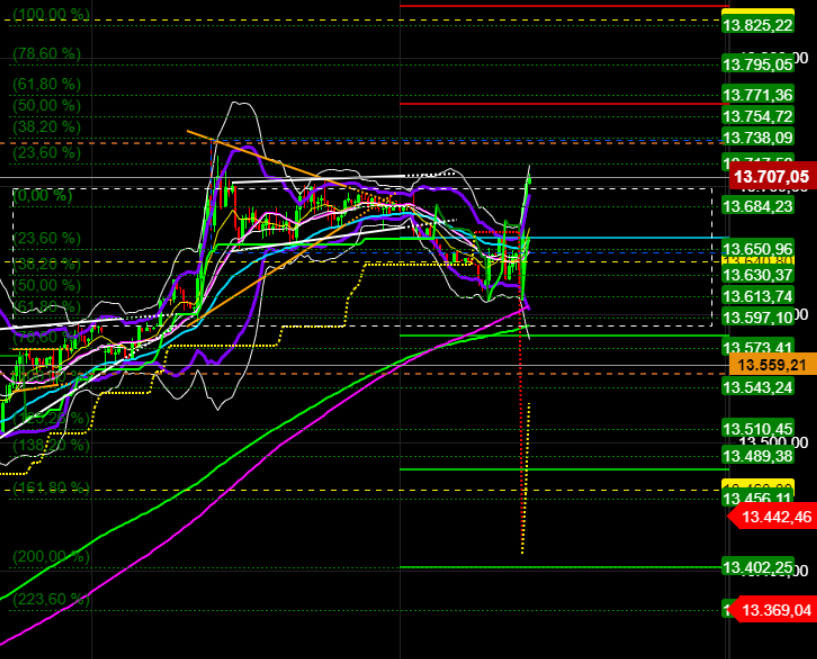Viewport: 817px width, 659px height.
Task: Click the Fibonacci extension (161,80 %)
Action: point(52,486)
